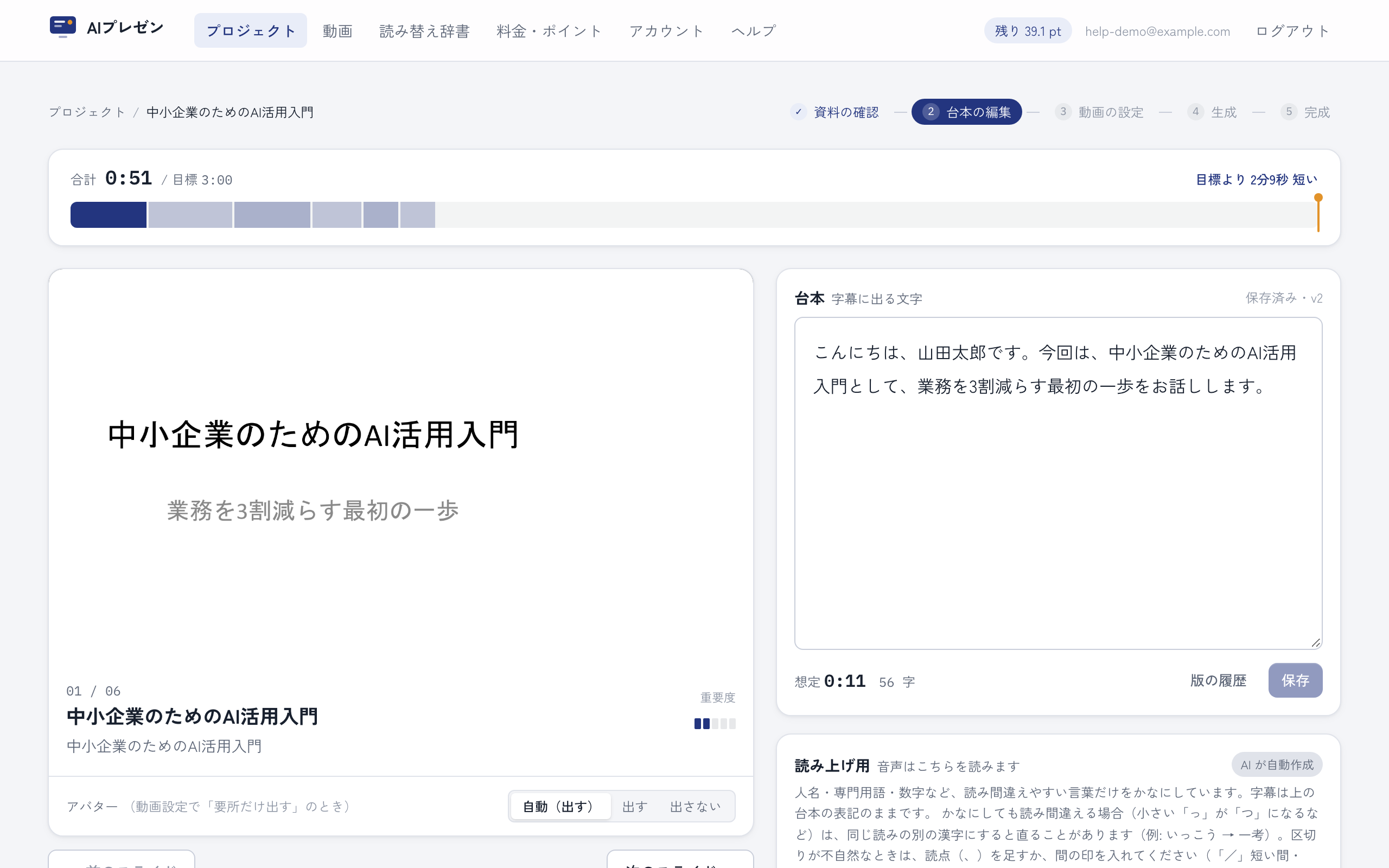This screenshot has width=1389, height=868.
Task: Click the 保存済み・v2 status text
Action: (x=1283, y=298)
